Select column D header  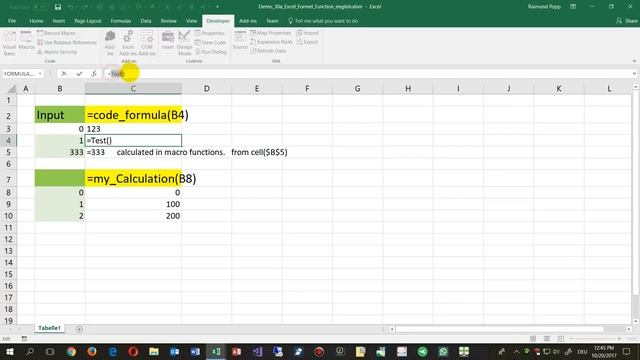(x=207, y=89)
